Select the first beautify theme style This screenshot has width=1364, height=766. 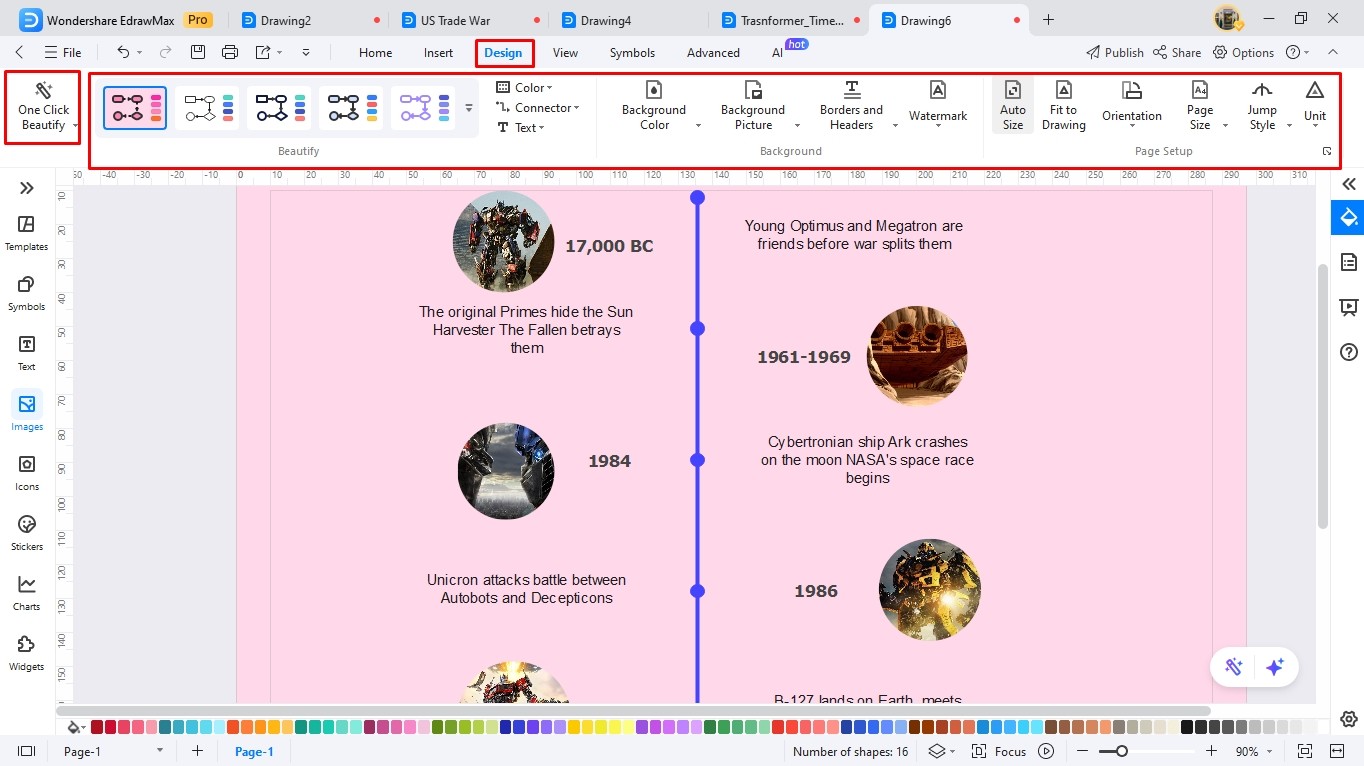(x=135, y=107)
